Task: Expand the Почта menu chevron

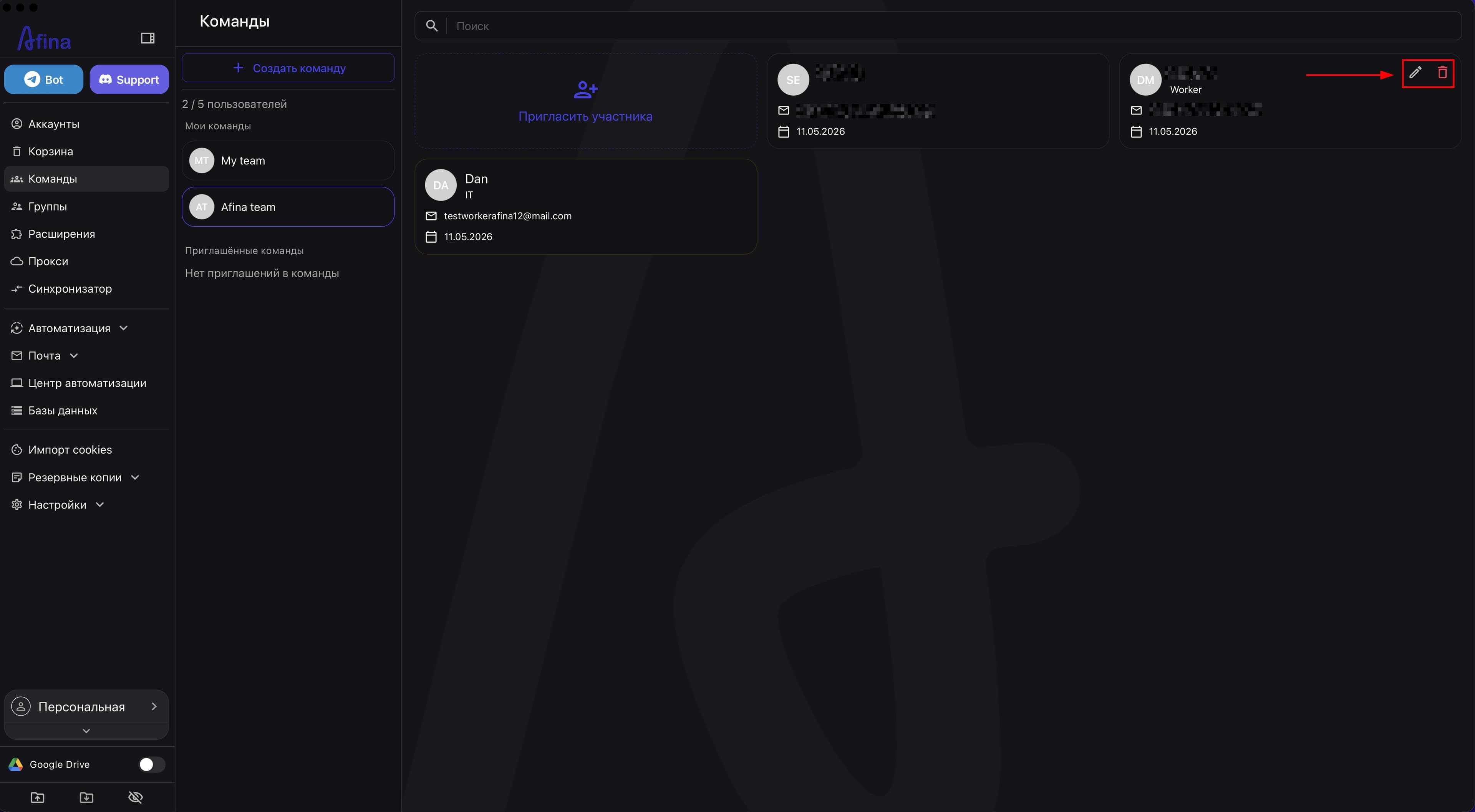Action: tap(74, 356)
